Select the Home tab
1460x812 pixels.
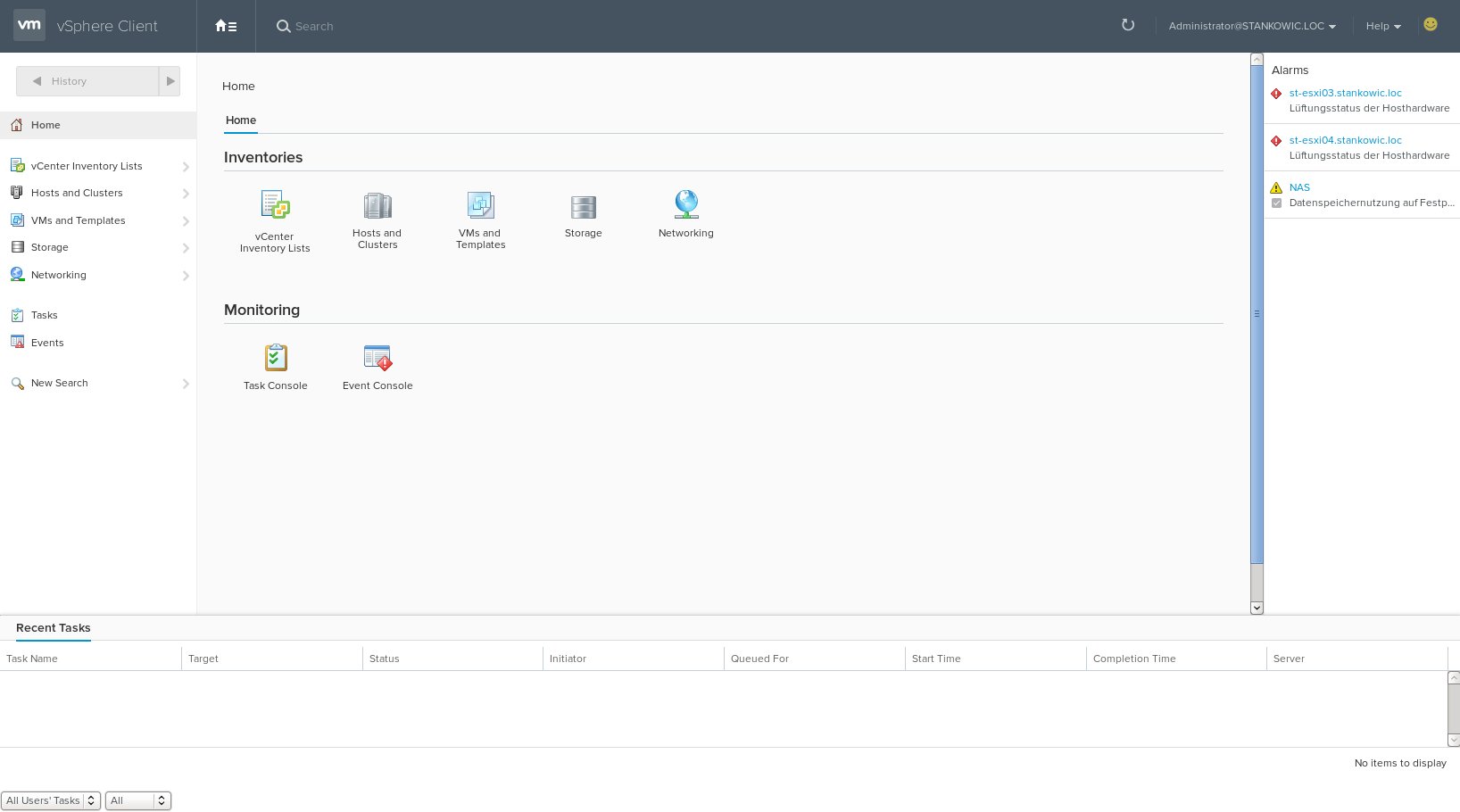[x=241, y=120]
